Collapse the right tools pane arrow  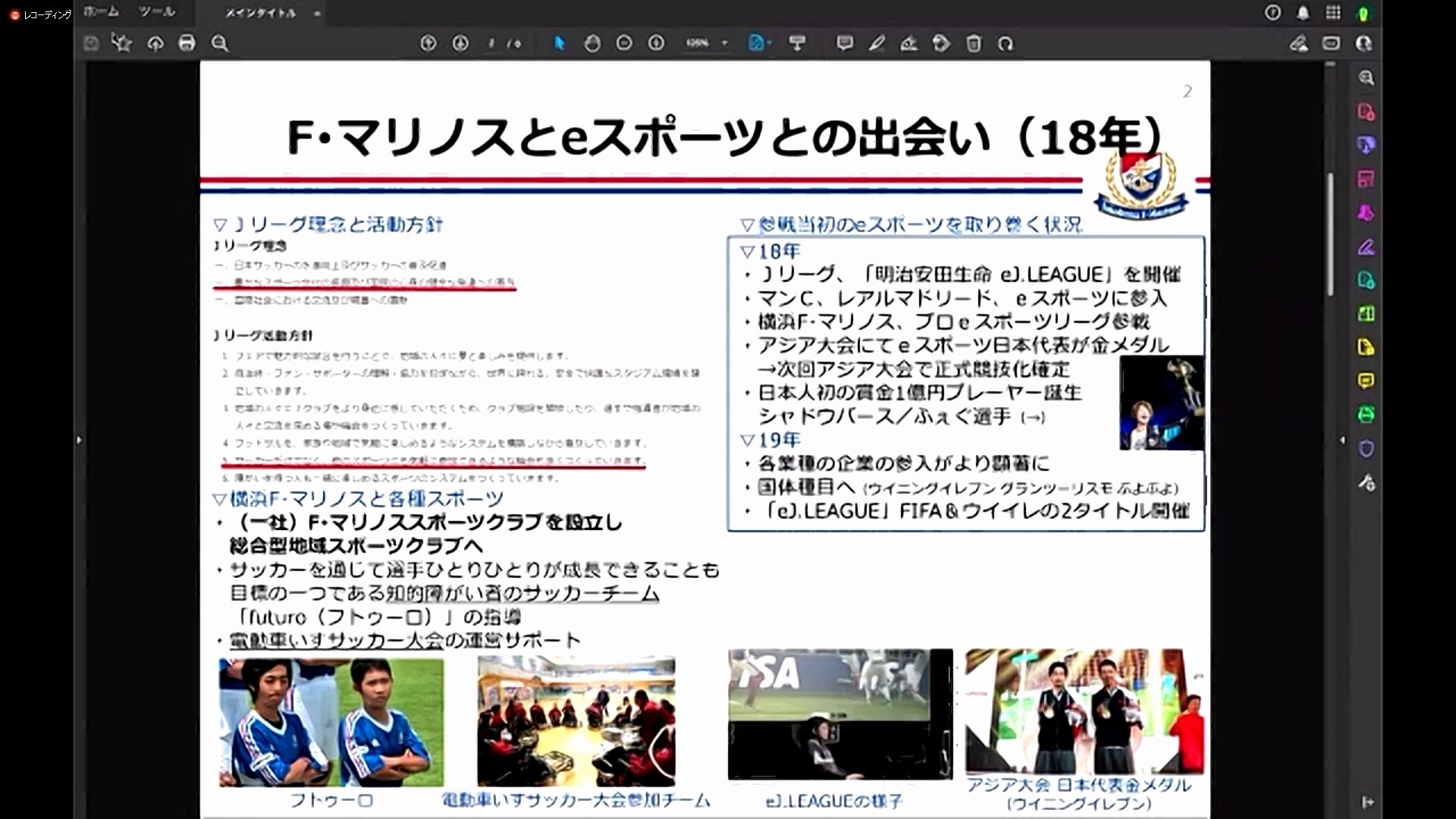click(x=1342, y=440)
